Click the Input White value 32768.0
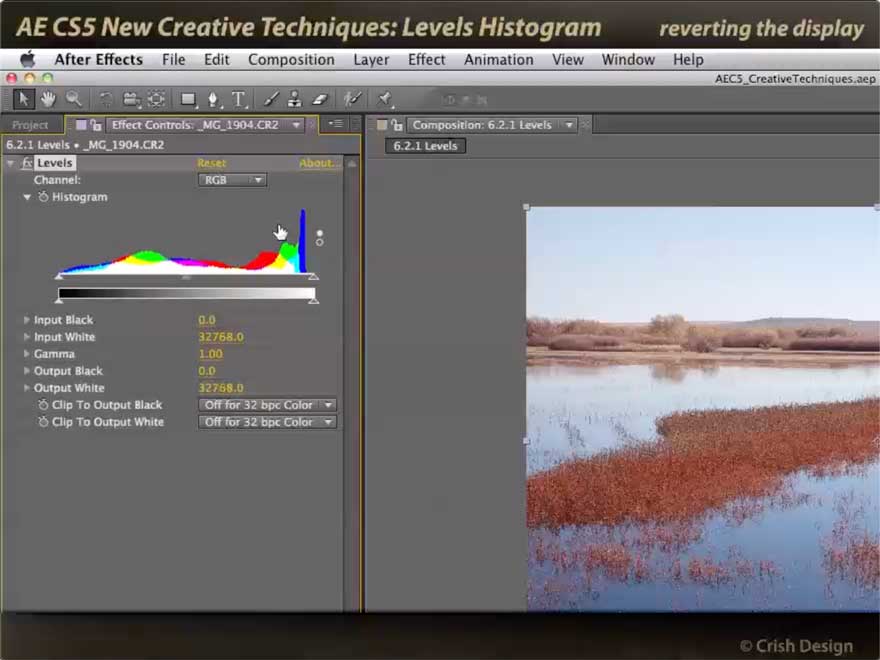880x660 pixels. coord(221,337)
